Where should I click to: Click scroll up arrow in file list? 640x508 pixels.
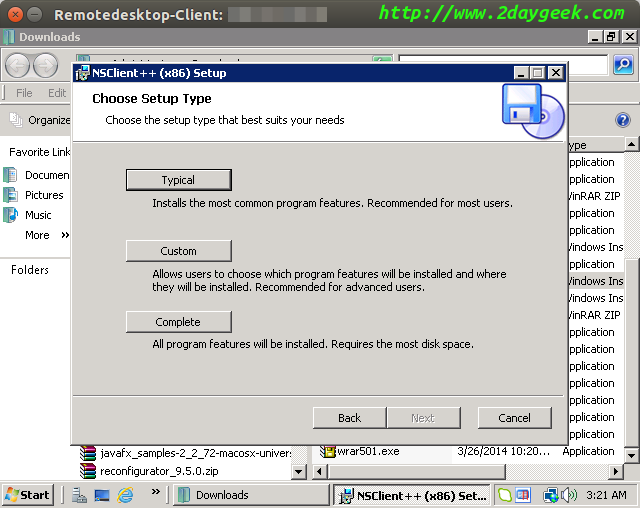[631, 144]
